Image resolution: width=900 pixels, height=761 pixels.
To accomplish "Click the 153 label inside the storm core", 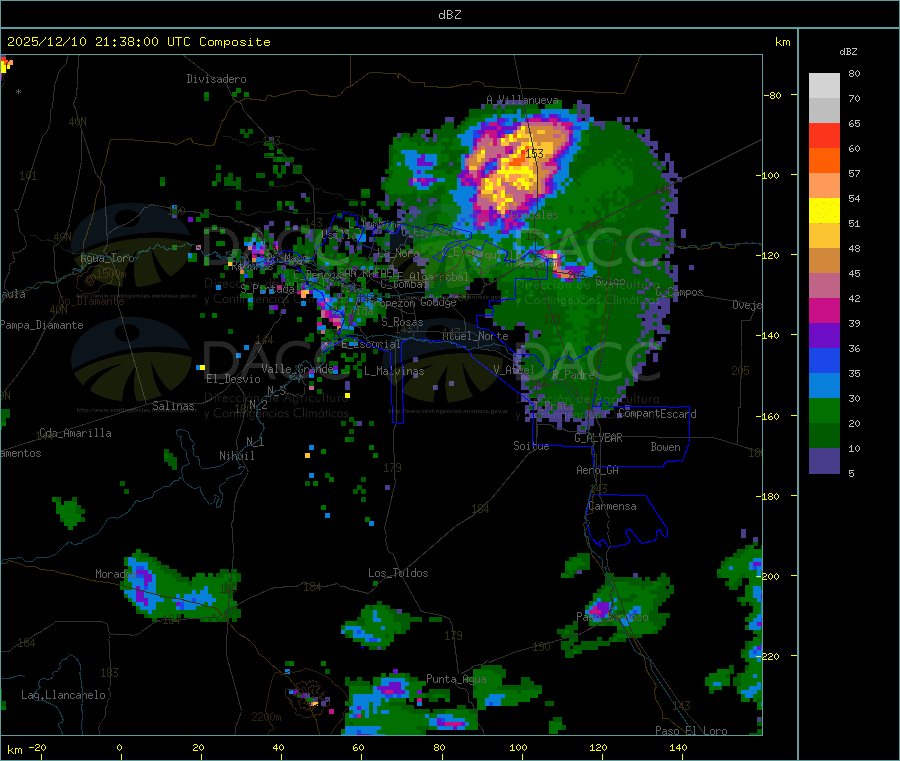I will pyautogui.click(x=534, y=153).
